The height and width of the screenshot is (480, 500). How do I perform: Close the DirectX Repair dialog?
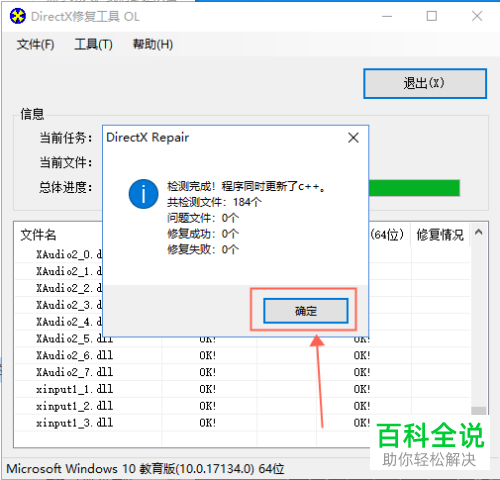pyautogui.click(x=353, y=137)
